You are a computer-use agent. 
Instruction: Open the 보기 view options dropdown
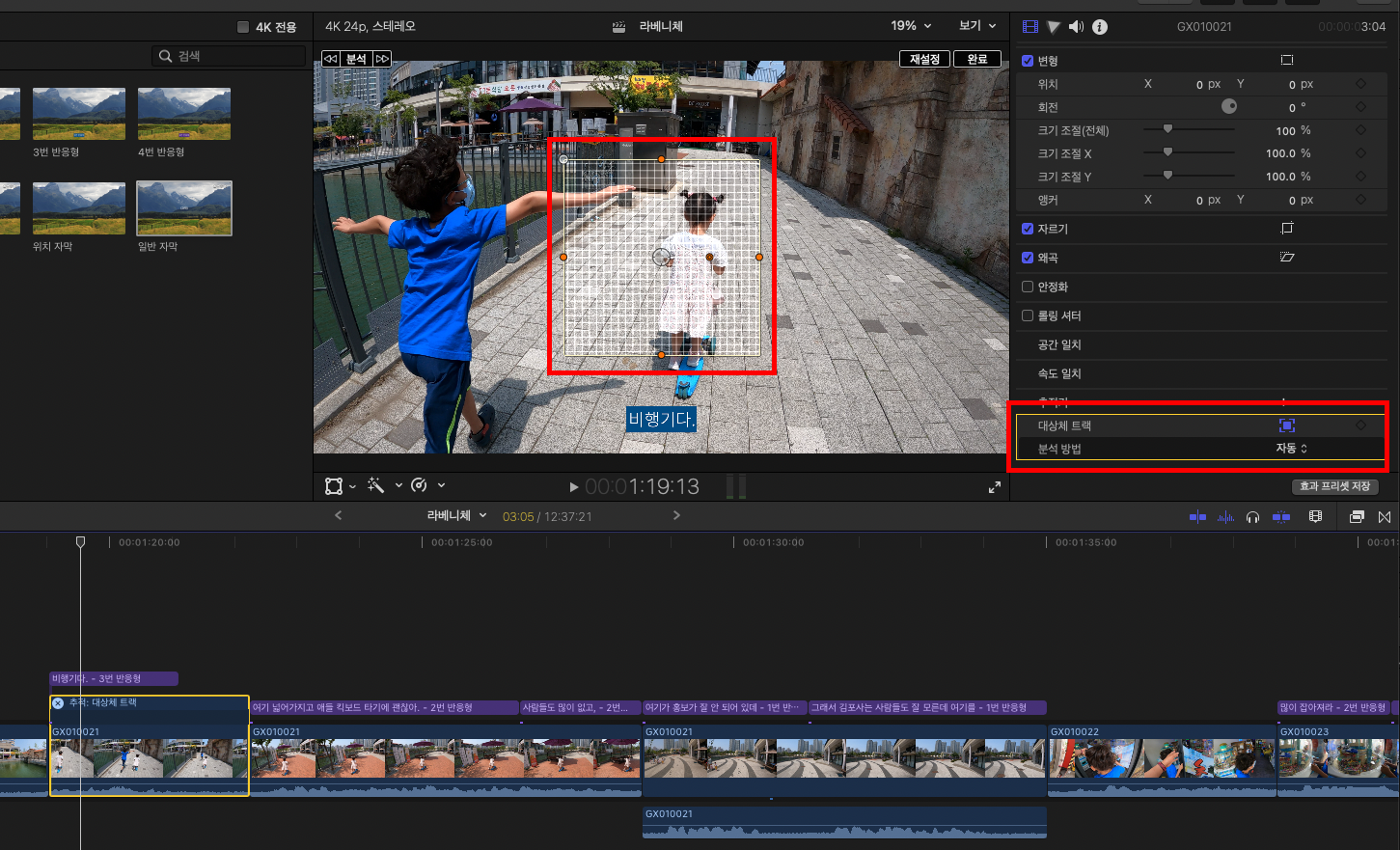977,26
